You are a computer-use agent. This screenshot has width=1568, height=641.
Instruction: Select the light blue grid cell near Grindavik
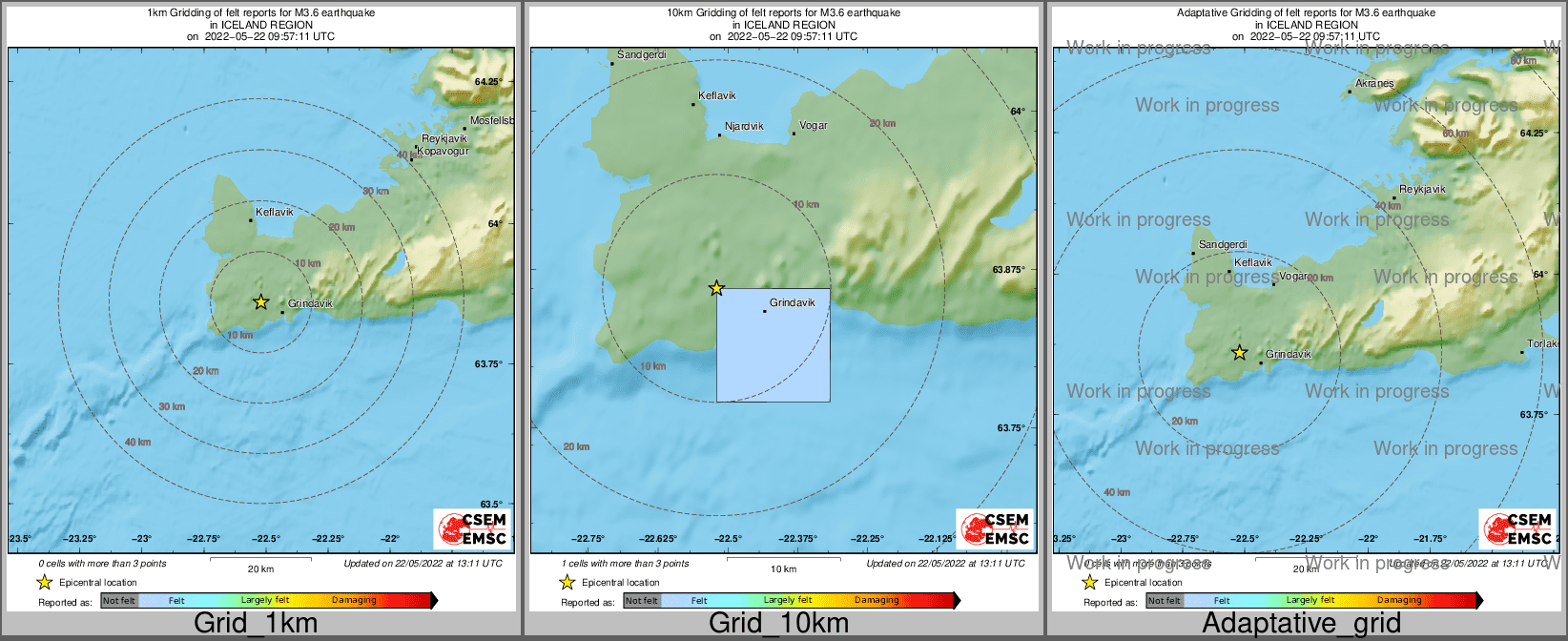pyautogui.click(x=773, y=344)
